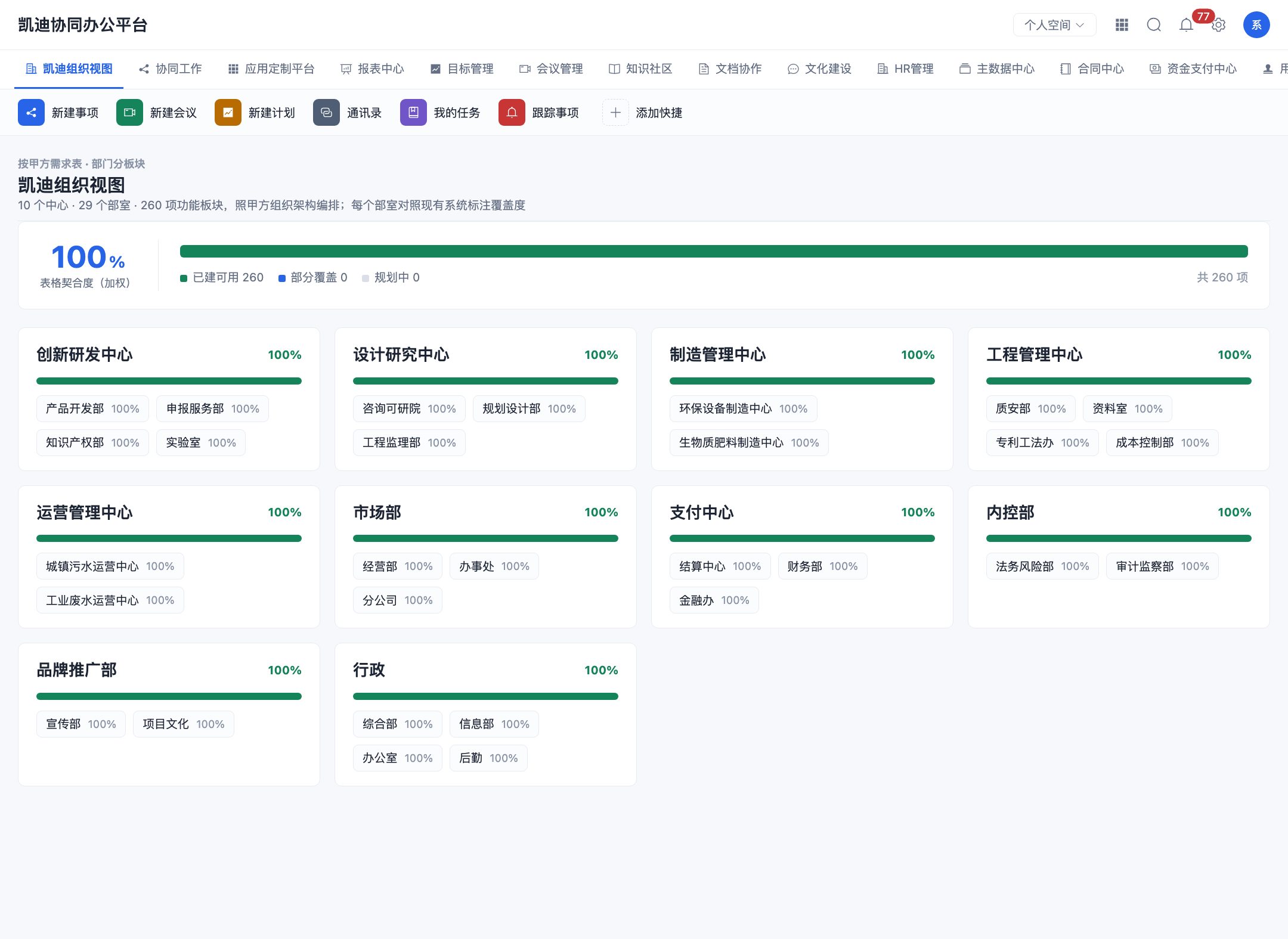Open the 制造管理中心 card title
Screen dimensions: 1288x939
click(718, 355)
